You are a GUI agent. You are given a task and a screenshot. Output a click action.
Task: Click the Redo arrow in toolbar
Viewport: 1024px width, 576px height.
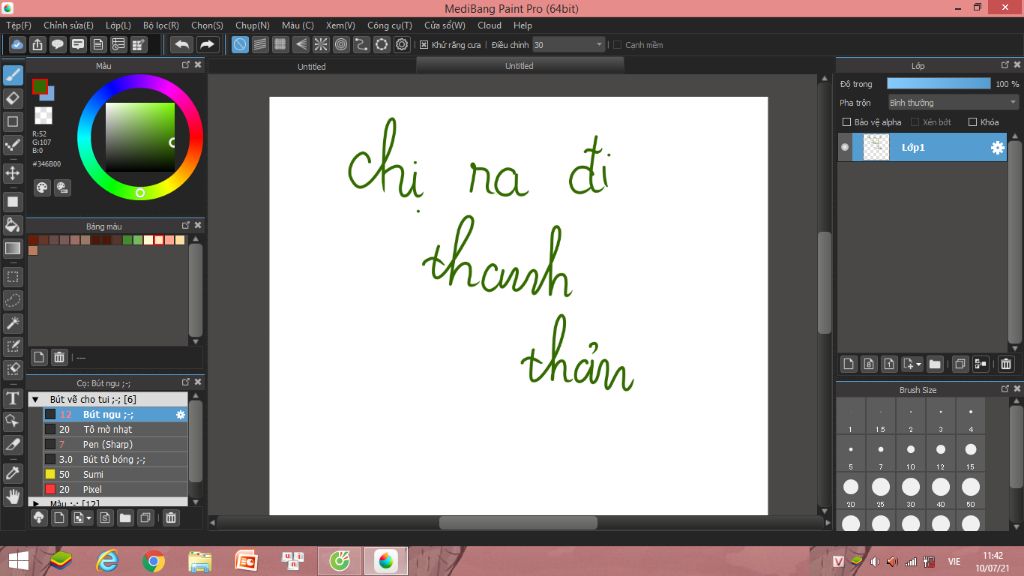pyautogui.click(x=206, y=44)
